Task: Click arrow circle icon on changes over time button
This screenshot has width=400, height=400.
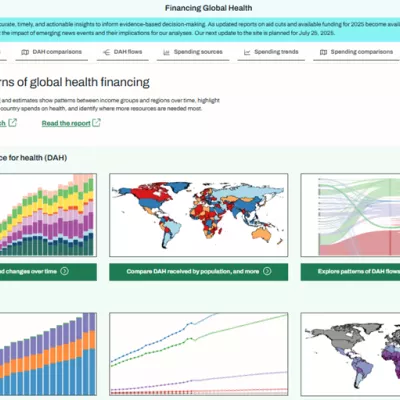Action: click(65, 271)
